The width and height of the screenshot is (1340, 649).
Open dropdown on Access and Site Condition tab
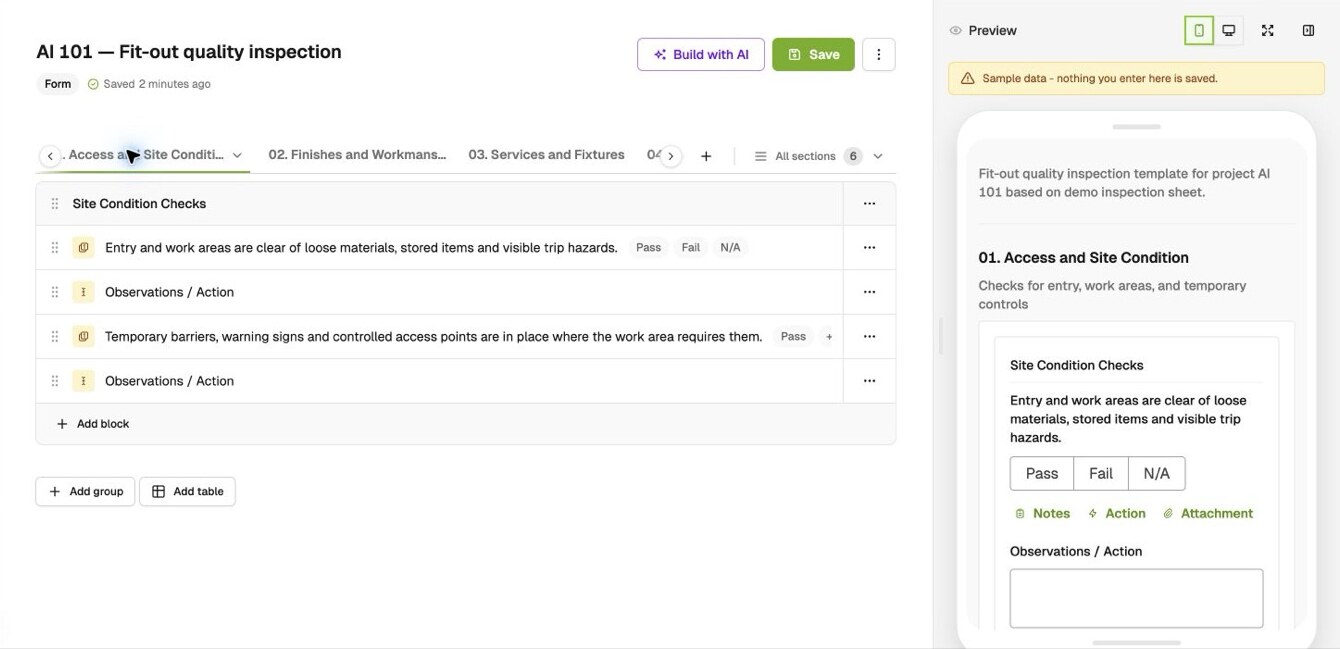pos(237,155)
